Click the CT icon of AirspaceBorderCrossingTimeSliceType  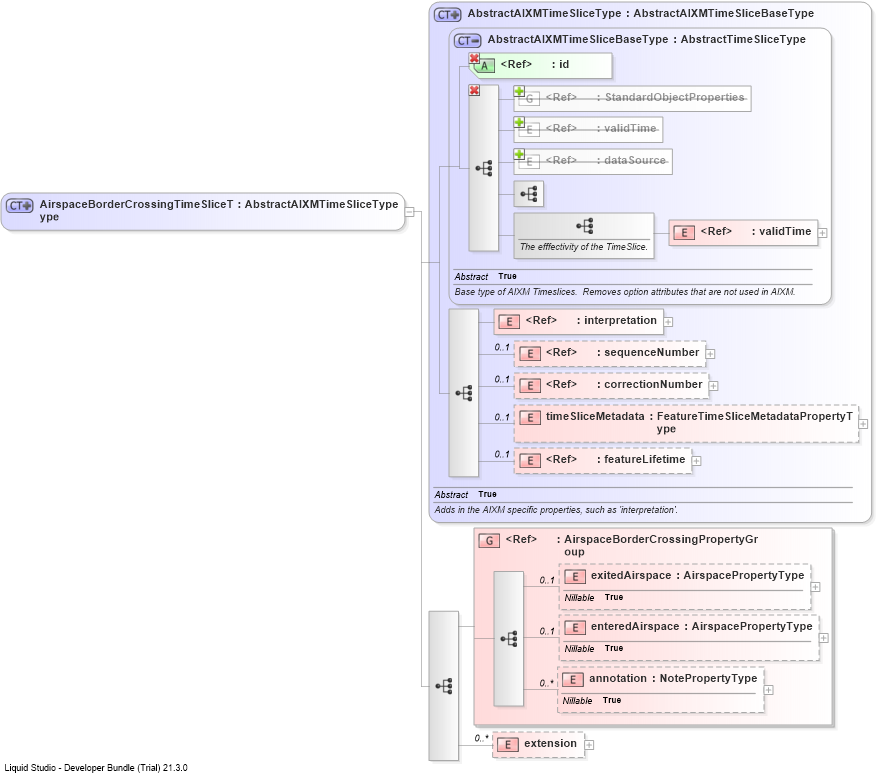pos(20,206)
